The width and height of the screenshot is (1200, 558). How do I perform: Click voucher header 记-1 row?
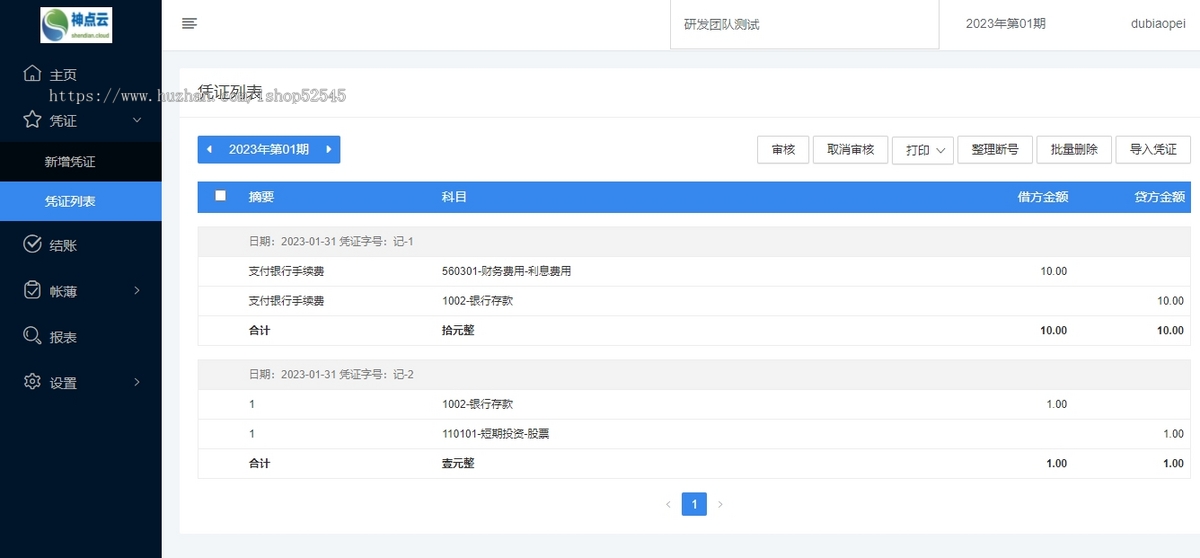coord(694,242)
